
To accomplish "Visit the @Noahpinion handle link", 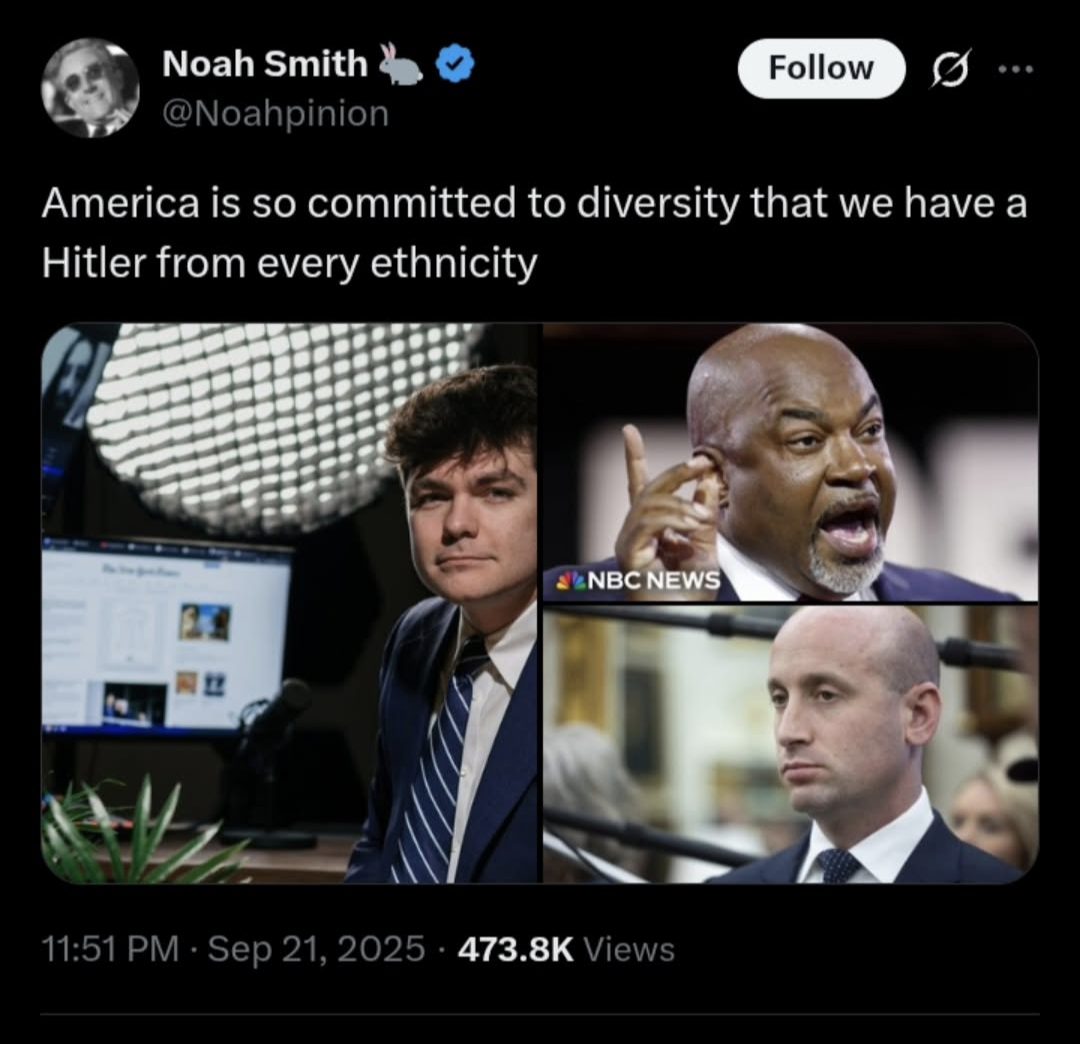I will click(x=276, y=114).
